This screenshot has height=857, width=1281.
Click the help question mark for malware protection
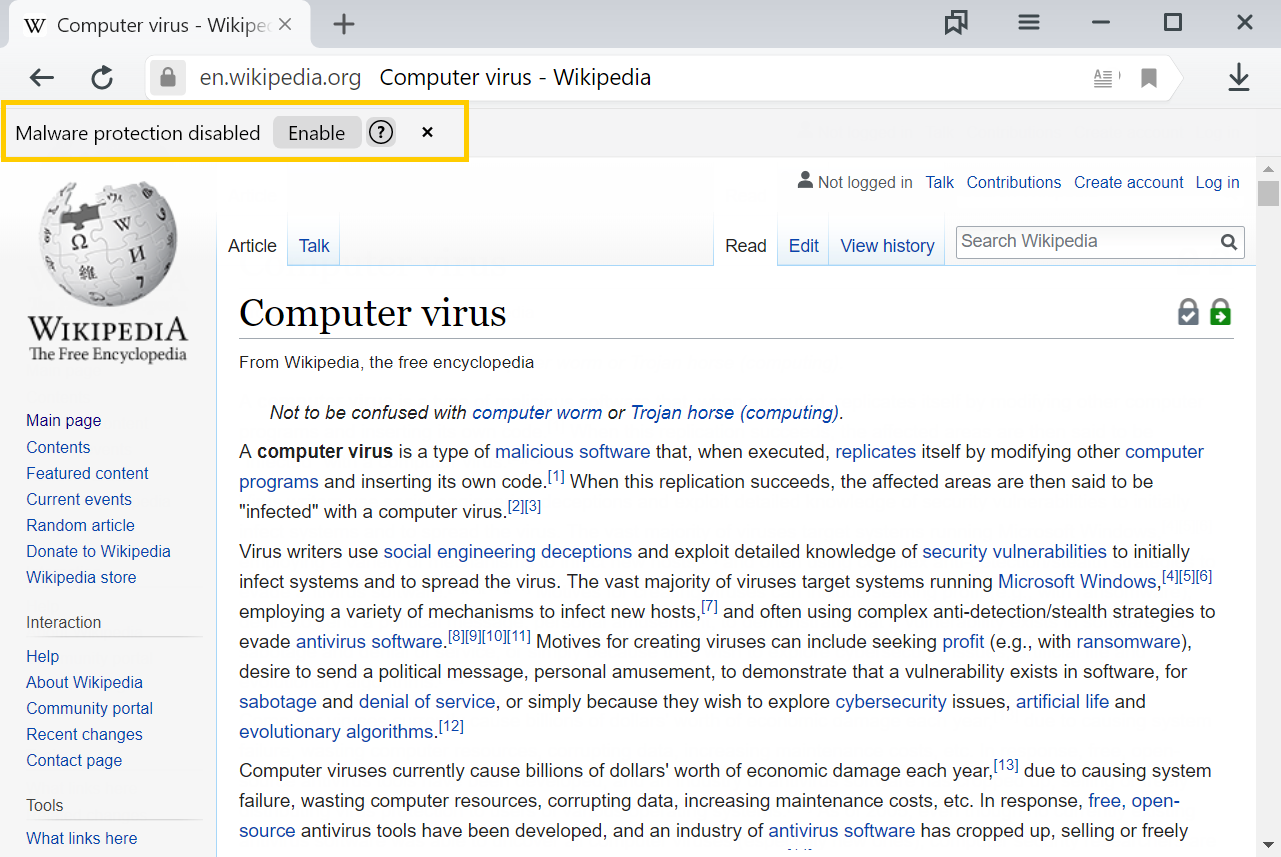click(x=381, y=133)
